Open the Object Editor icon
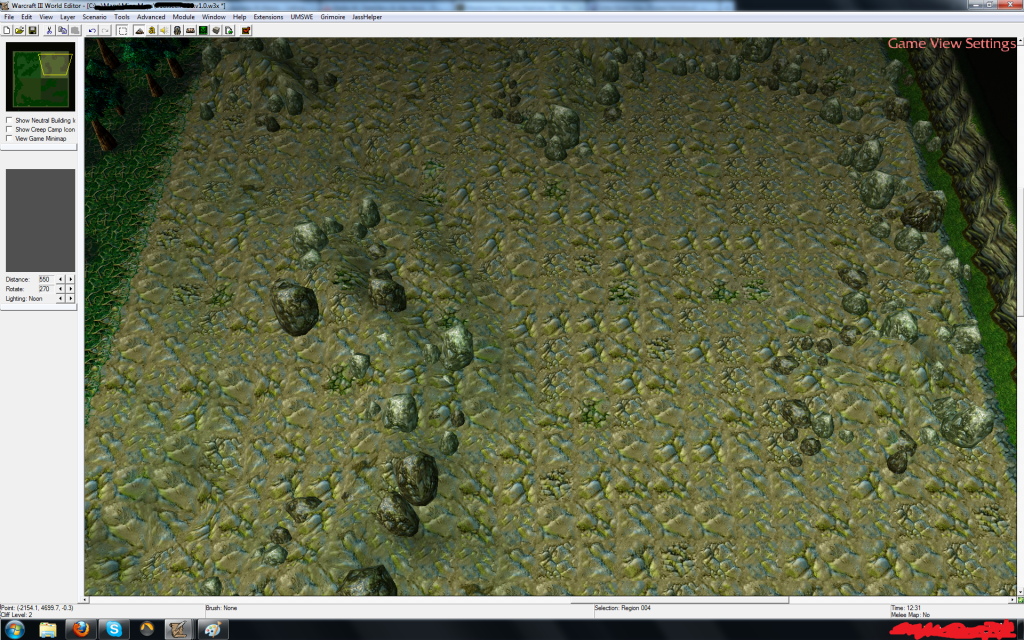The image size is (1024, 640). pyautogui.click(x=177, y=30)
